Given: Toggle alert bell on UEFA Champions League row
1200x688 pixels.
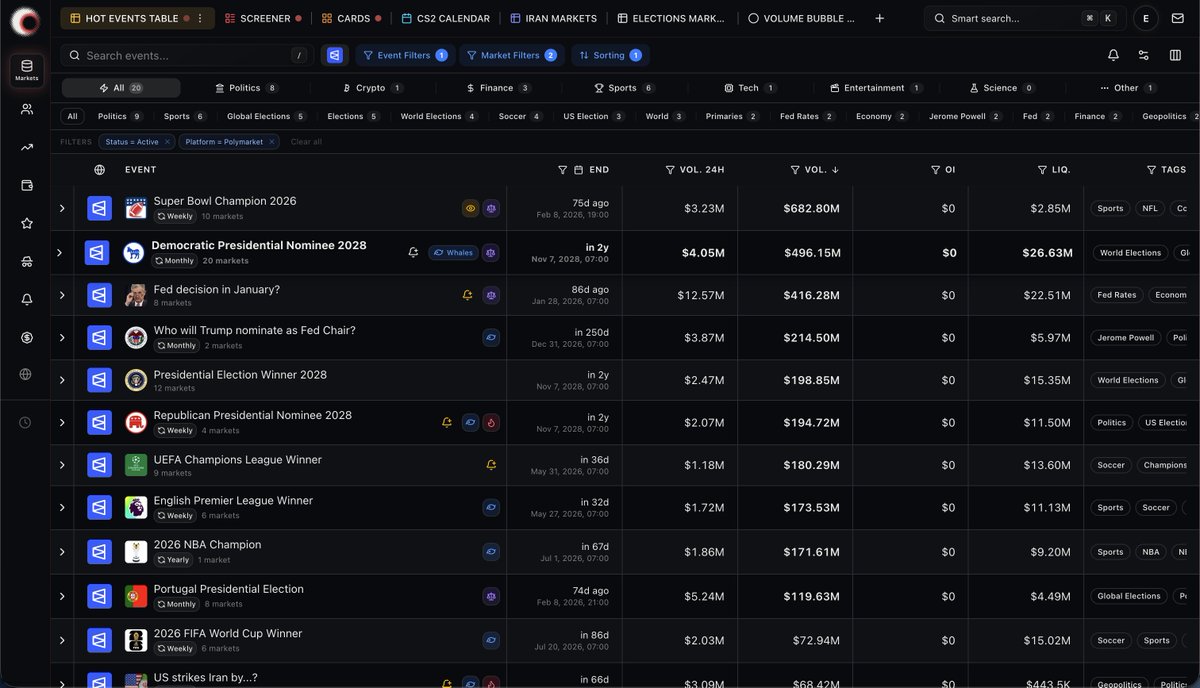Looking at the screenshot, I should pos(491,465).
